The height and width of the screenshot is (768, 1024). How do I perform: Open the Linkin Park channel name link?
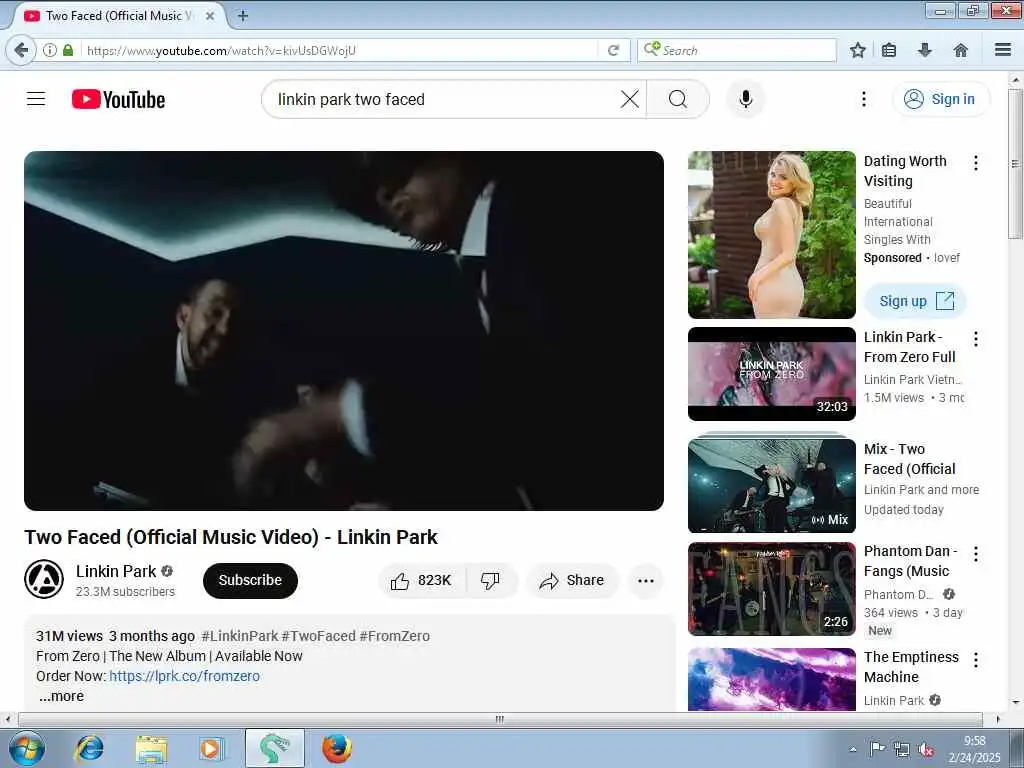tap(116, 571)
